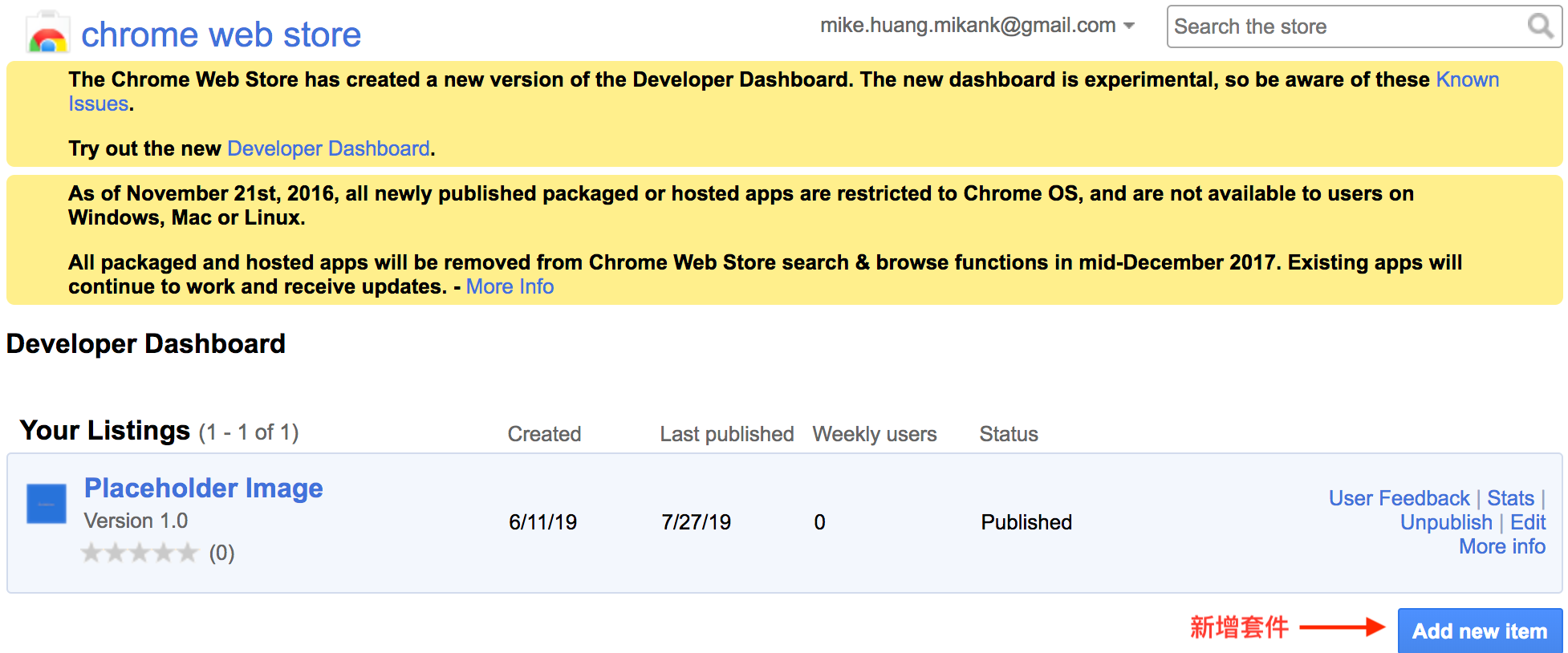Open the Placeholder Image listing title
The image size is (1568, 653).
pos(203,488)
